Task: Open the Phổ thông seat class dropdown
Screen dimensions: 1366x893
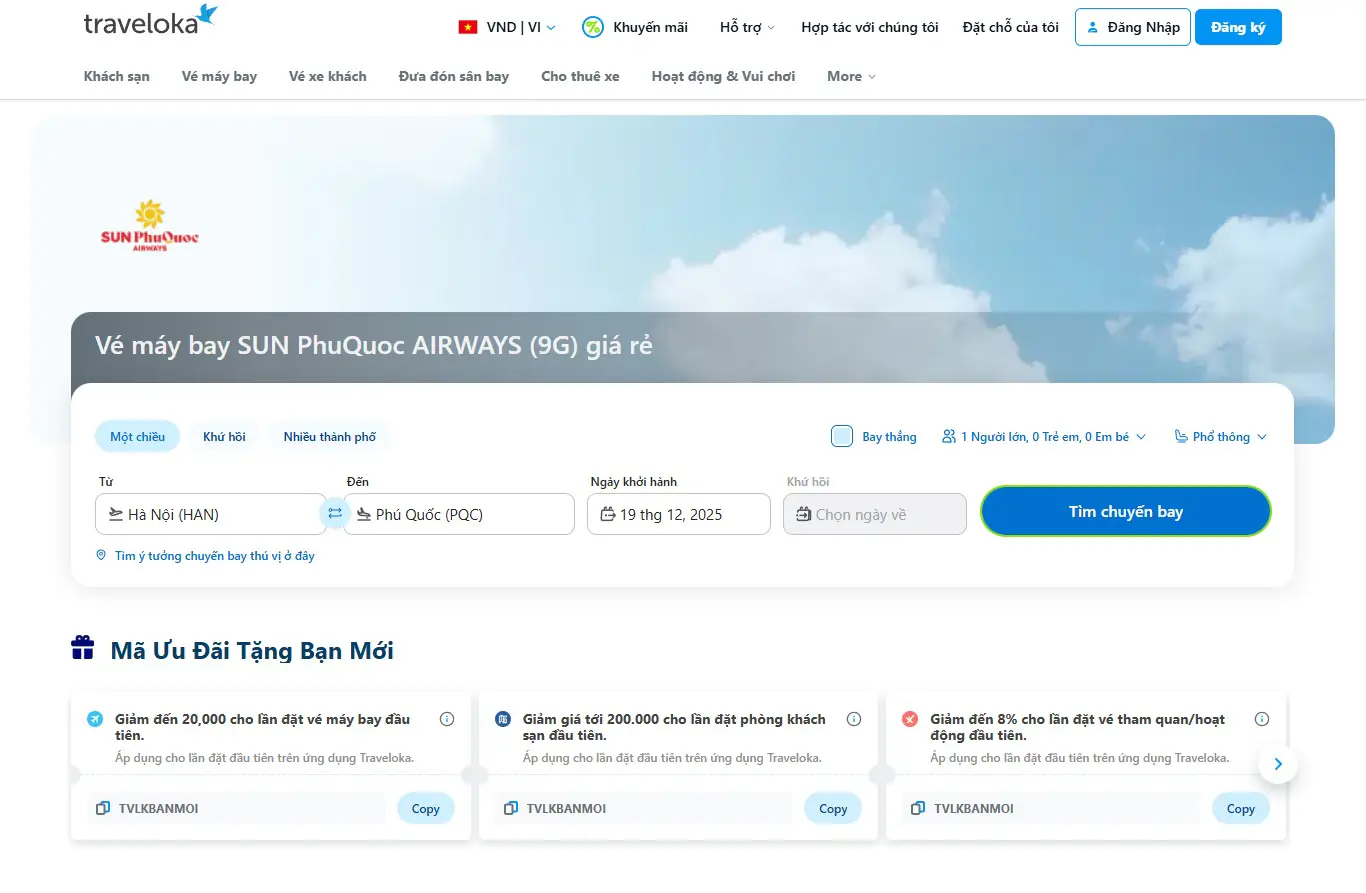Action: 1220,437
